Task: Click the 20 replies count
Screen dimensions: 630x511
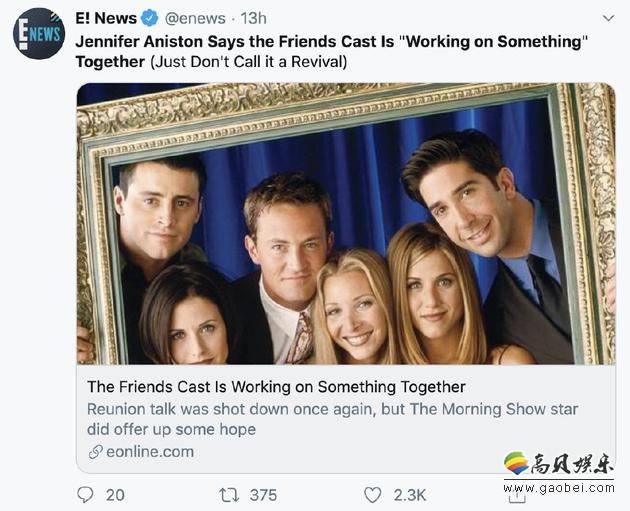Action: [115, 494]
